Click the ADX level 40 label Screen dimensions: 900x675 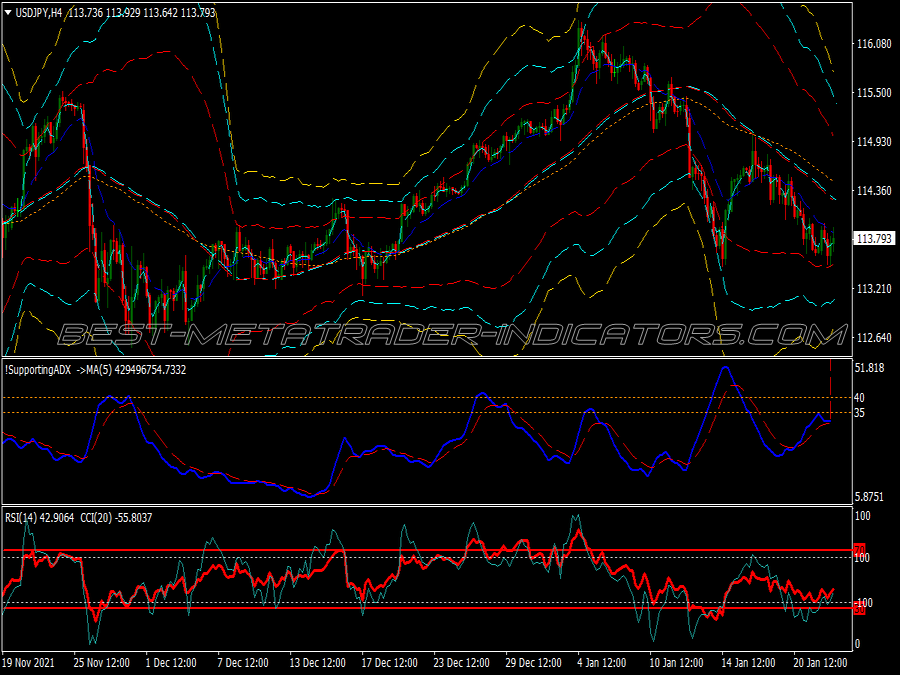tap(859, 397)
